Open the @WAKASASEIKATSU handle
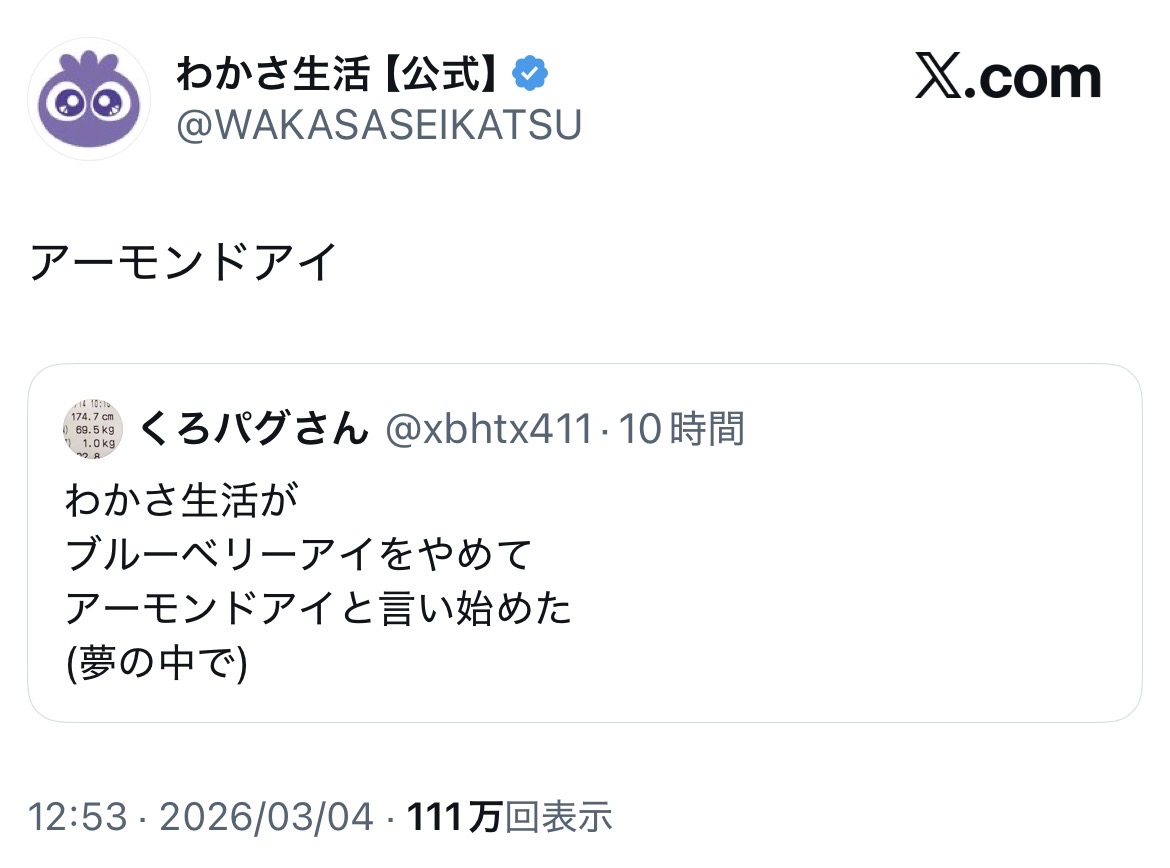The width and height of the screenshot is (1170, 868). click(379, 126)
